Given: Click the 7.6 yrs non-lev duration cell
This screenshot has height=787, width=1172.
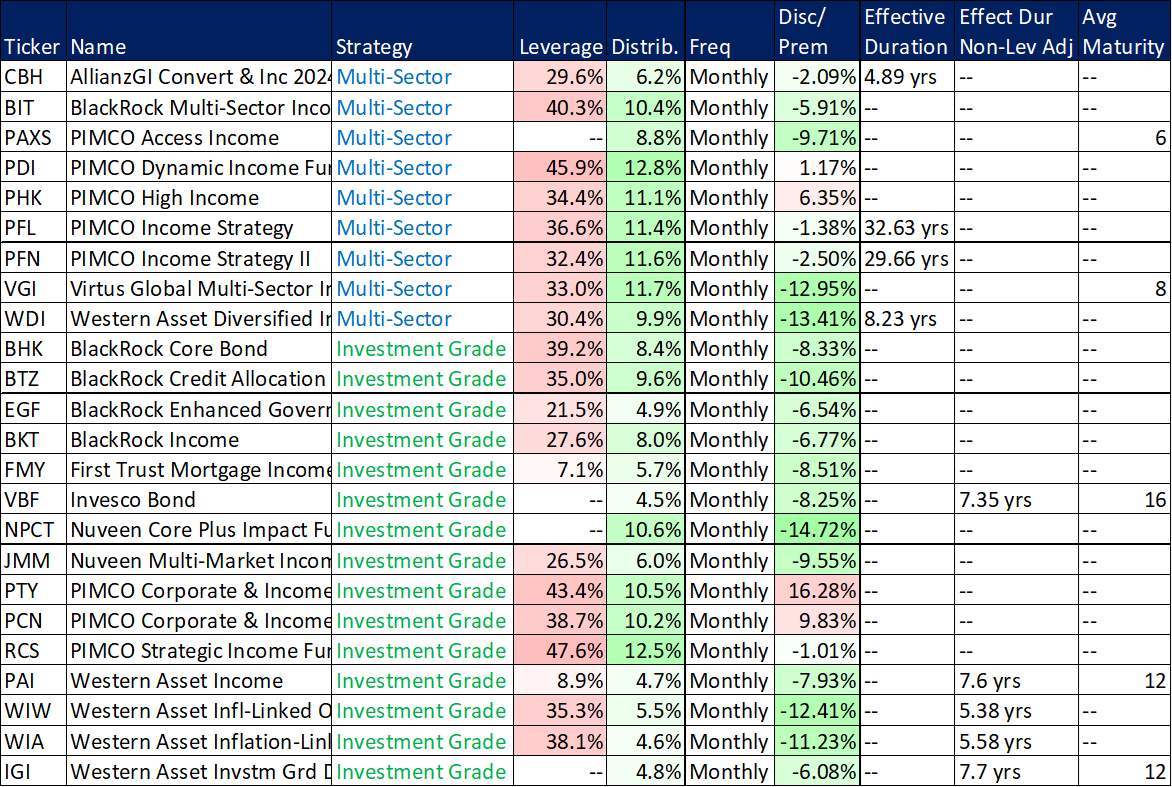Looking at the screenshot, I should pos(1016,681).
